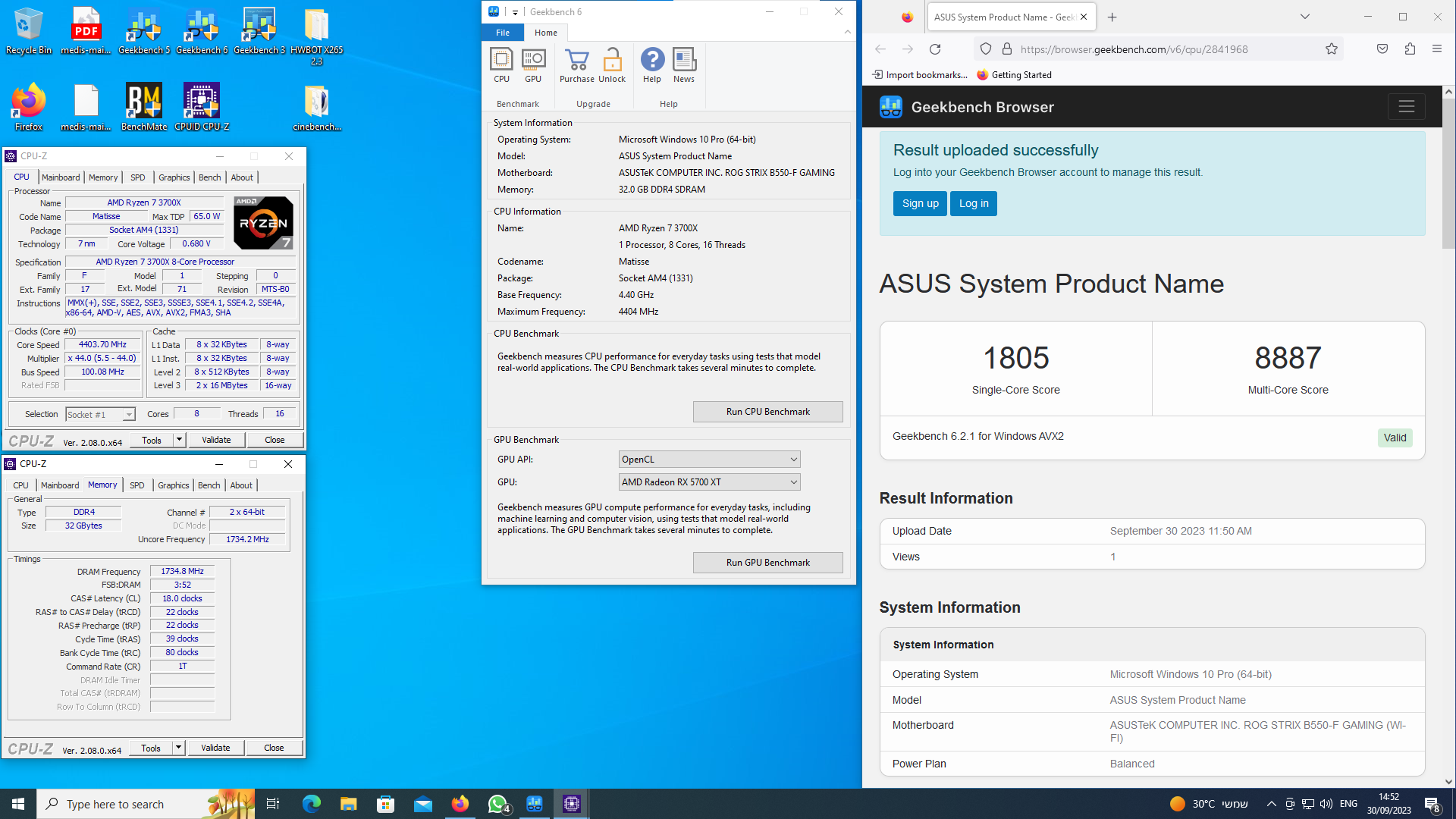Open Firefox list all tabs chevron
The image size is (1456, 819).
[1305, 17]
